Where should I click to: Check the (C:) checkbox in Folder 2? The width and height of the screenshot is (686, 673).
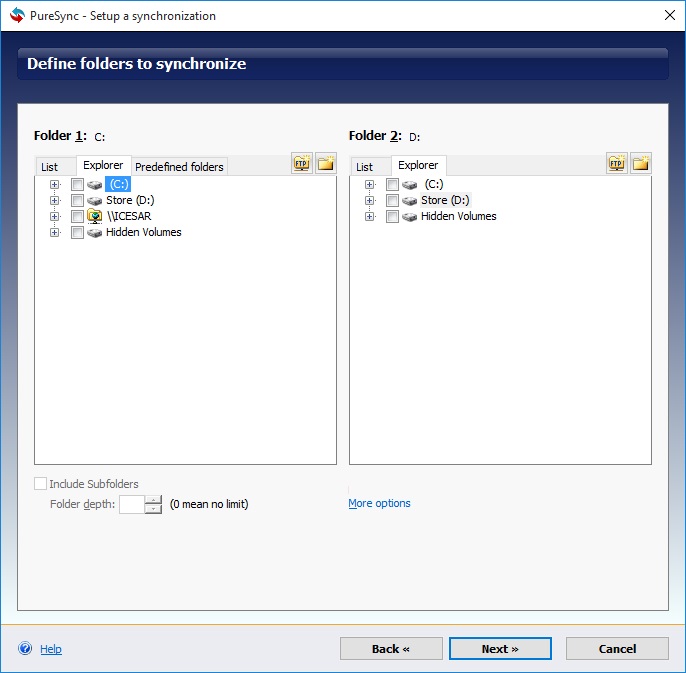pos(392,185)
